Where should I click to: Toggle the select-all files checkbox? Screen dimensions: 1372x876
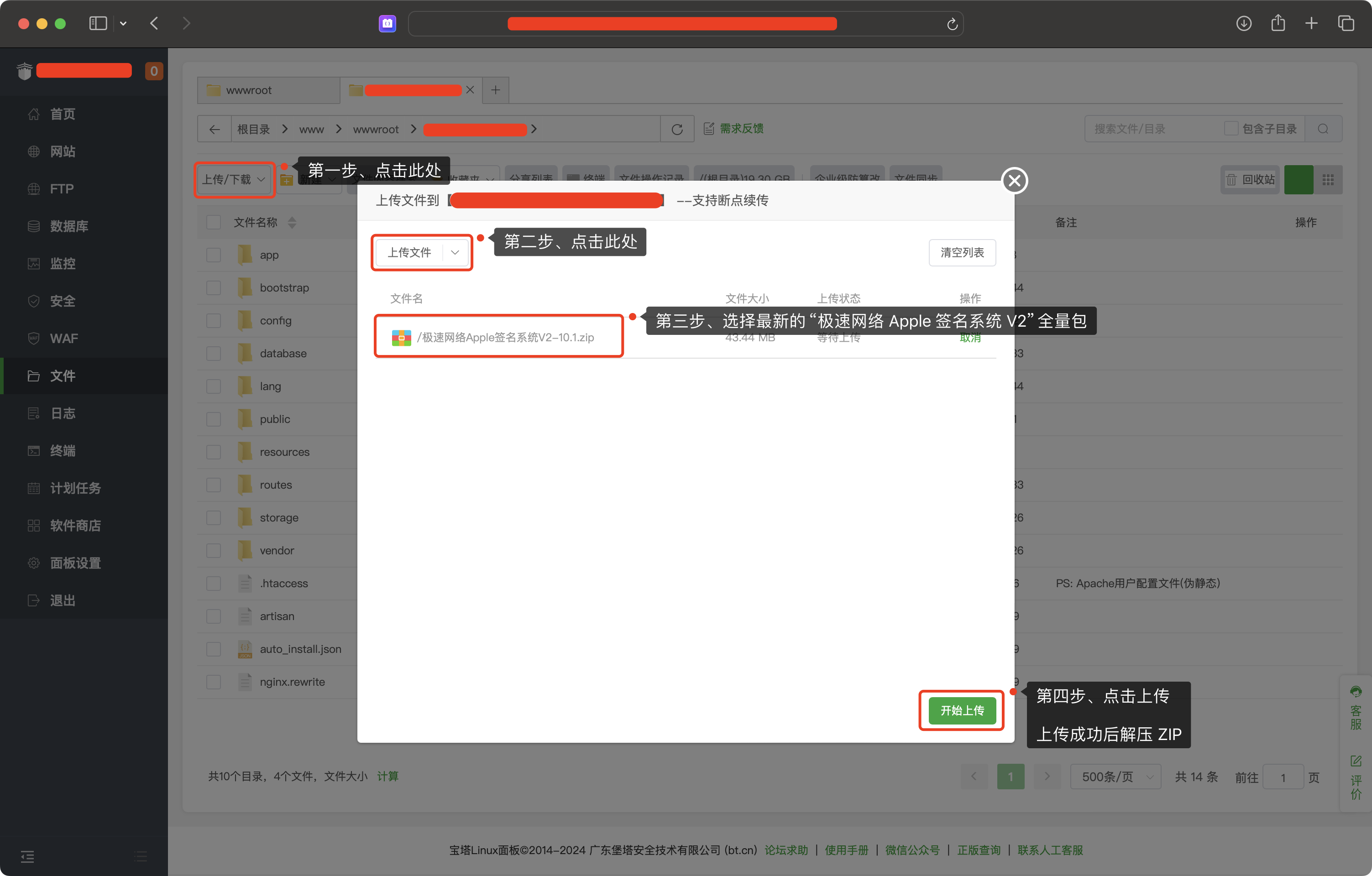(x=214, y=222)
